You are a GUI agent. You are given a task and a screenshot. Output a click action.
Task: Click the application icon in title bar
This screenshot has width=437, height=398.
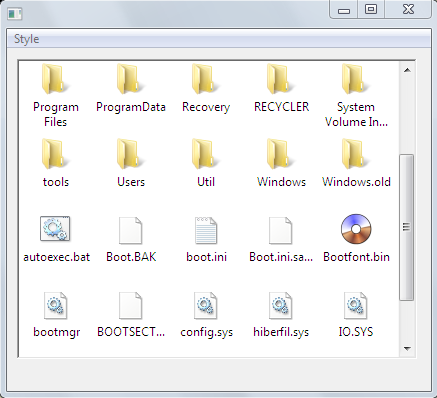(15, 14)
